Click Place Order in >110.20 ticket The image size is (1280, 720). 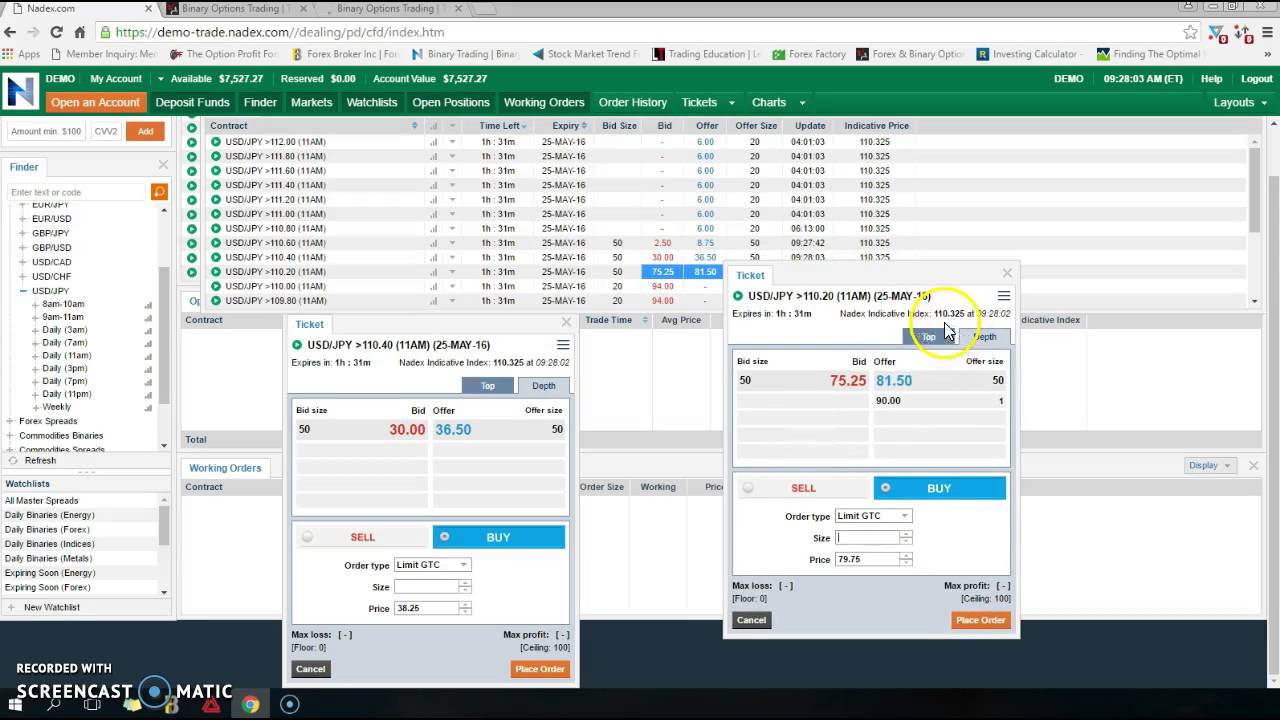tap(980, 620)
